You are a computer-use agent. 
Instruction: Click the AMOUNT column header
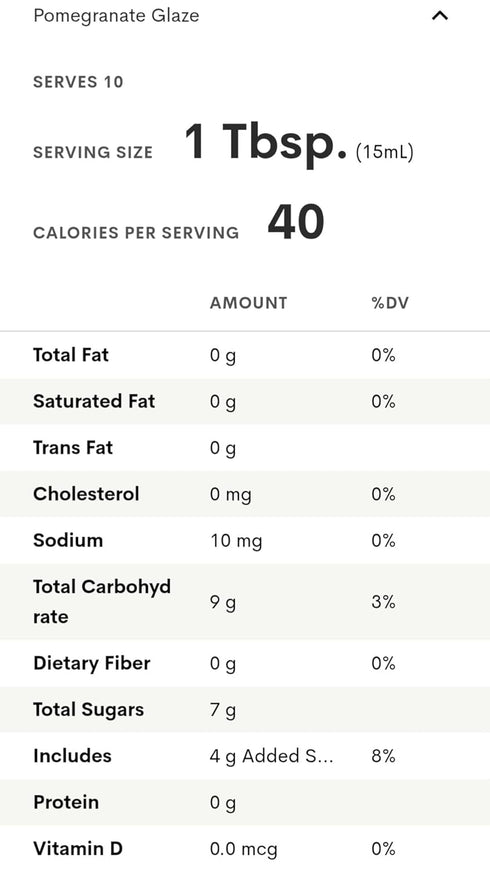point(248,303)
